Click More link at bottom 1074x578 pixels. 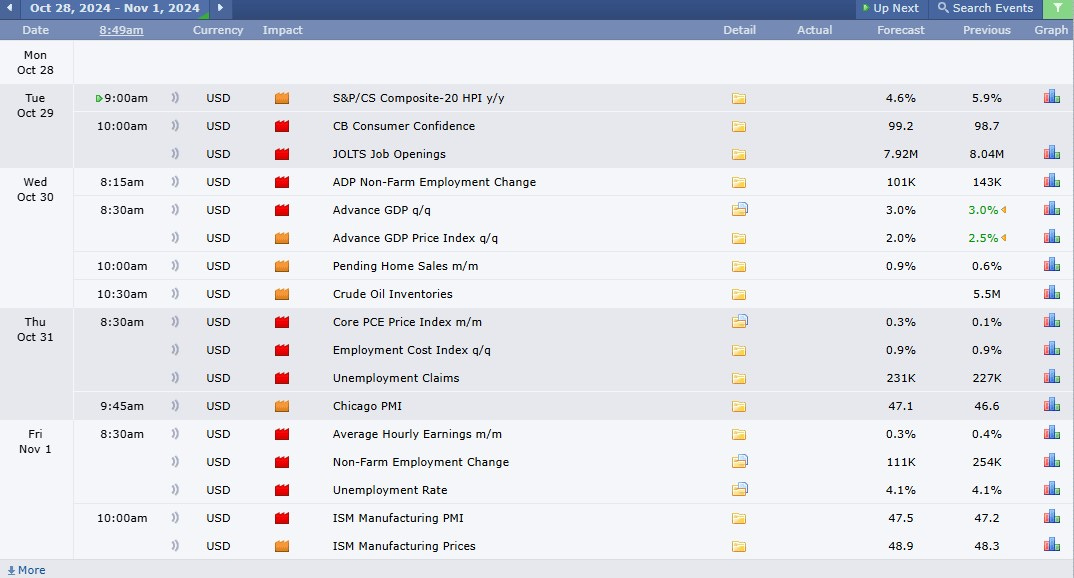[26, 570]
